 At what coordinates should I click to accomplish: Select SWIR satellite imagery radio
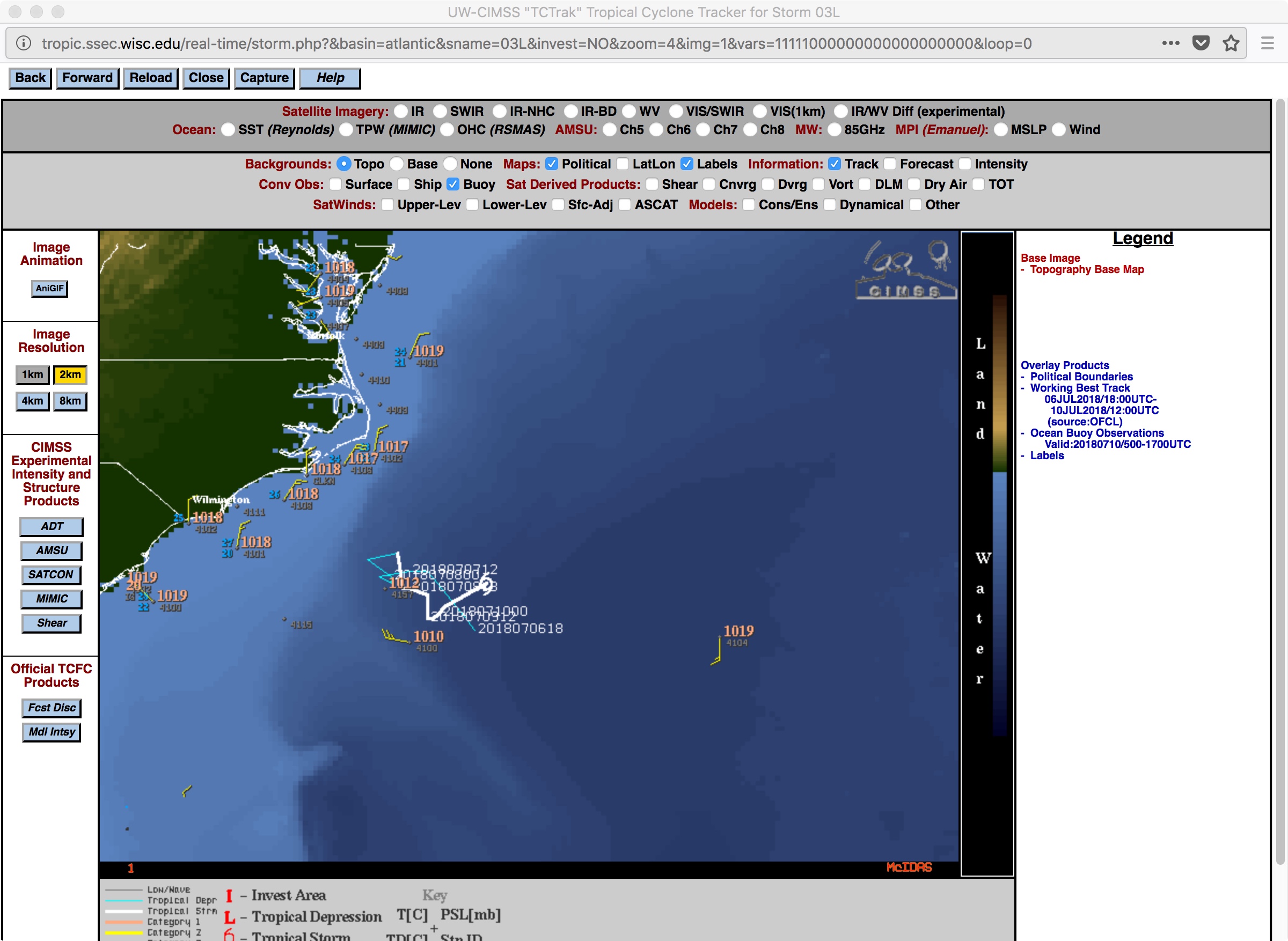click(440, 111)
